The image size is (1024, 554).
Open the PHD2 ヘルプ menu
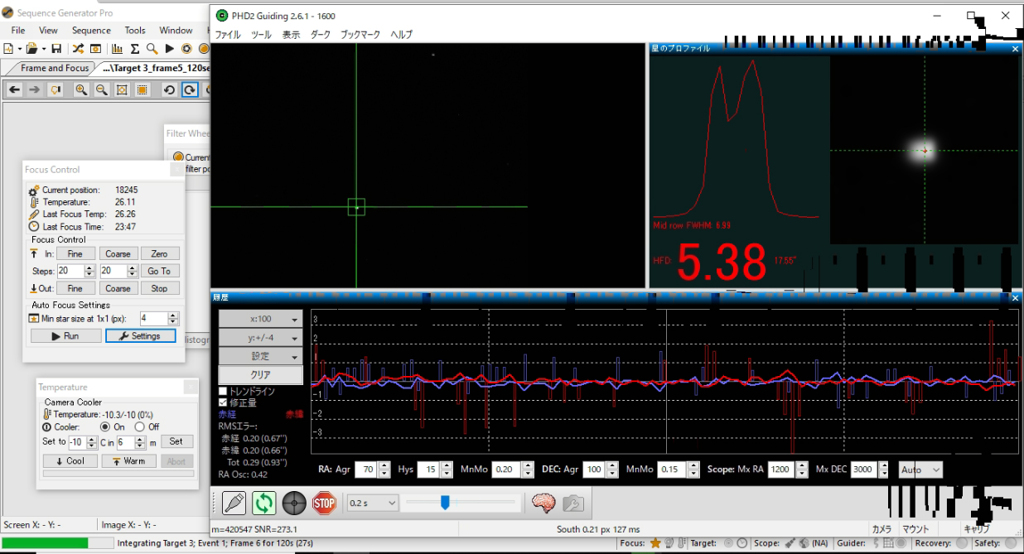(x=401, y=35)
